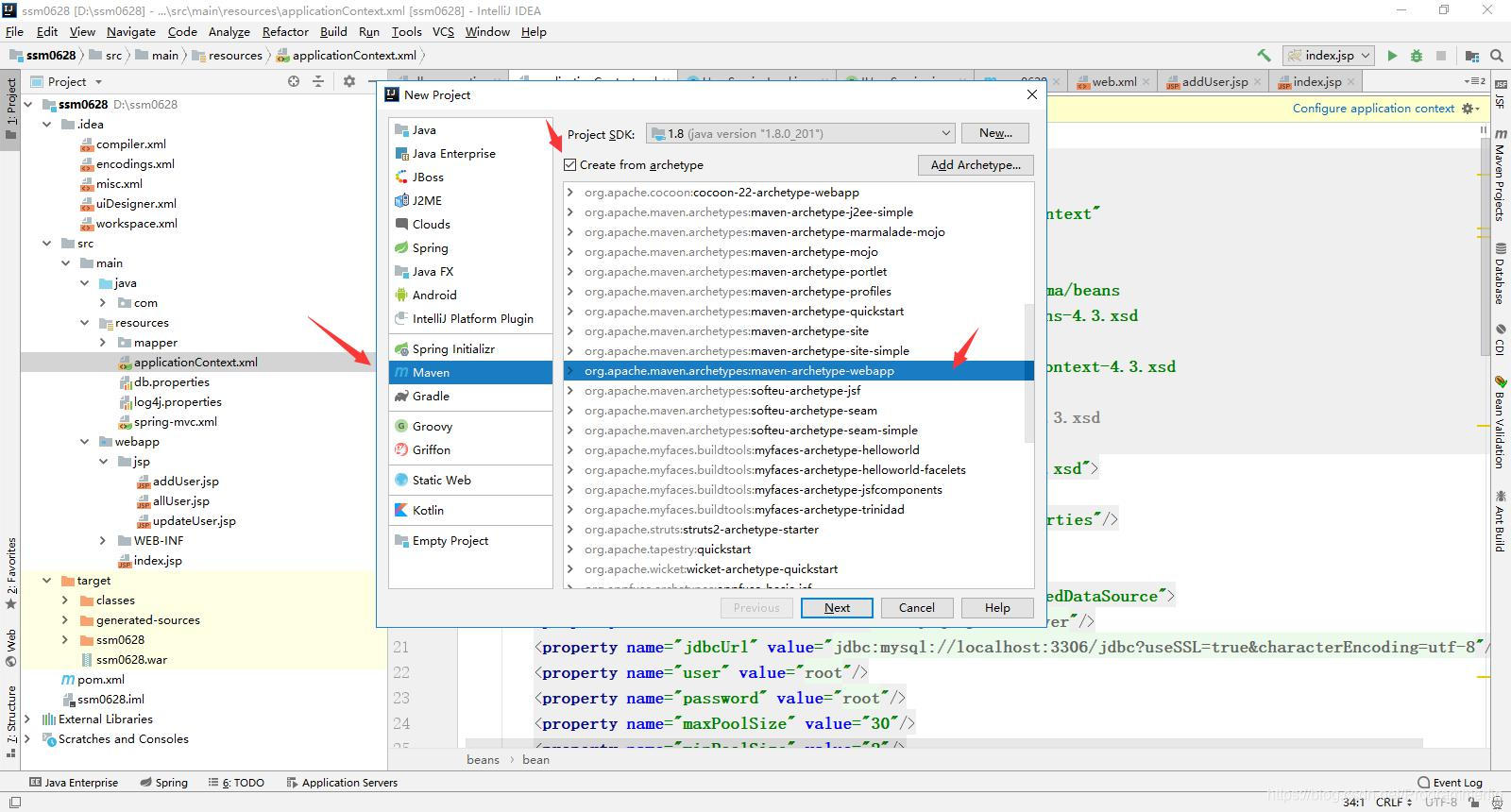Click Next in New Project dialog
This screenshot has width=1511, height=812.
click(x=837, y=608)
